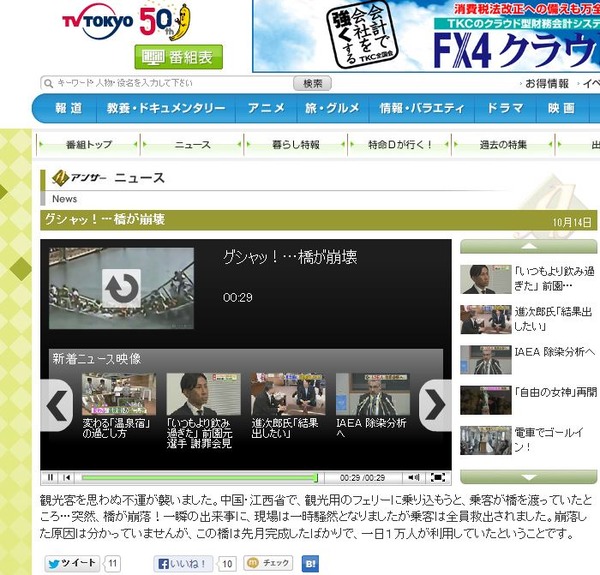Switch to the ニュース tab
The height and width of the screenshot is (575, 600).
click(192, 145)
